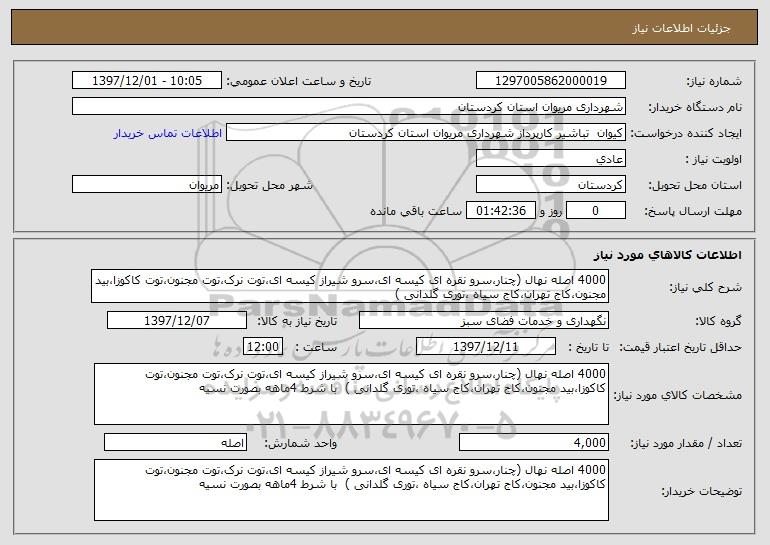Click the label تعداد / مقدار مورد نیاز
The image size is (770, 545).
(686, 443)
